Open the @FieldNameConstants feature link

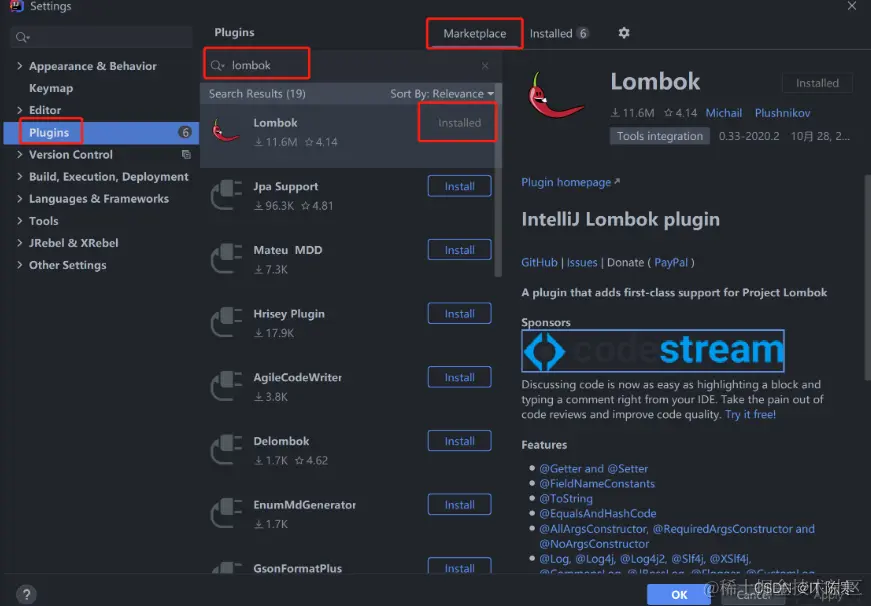(x=597, y=484)
